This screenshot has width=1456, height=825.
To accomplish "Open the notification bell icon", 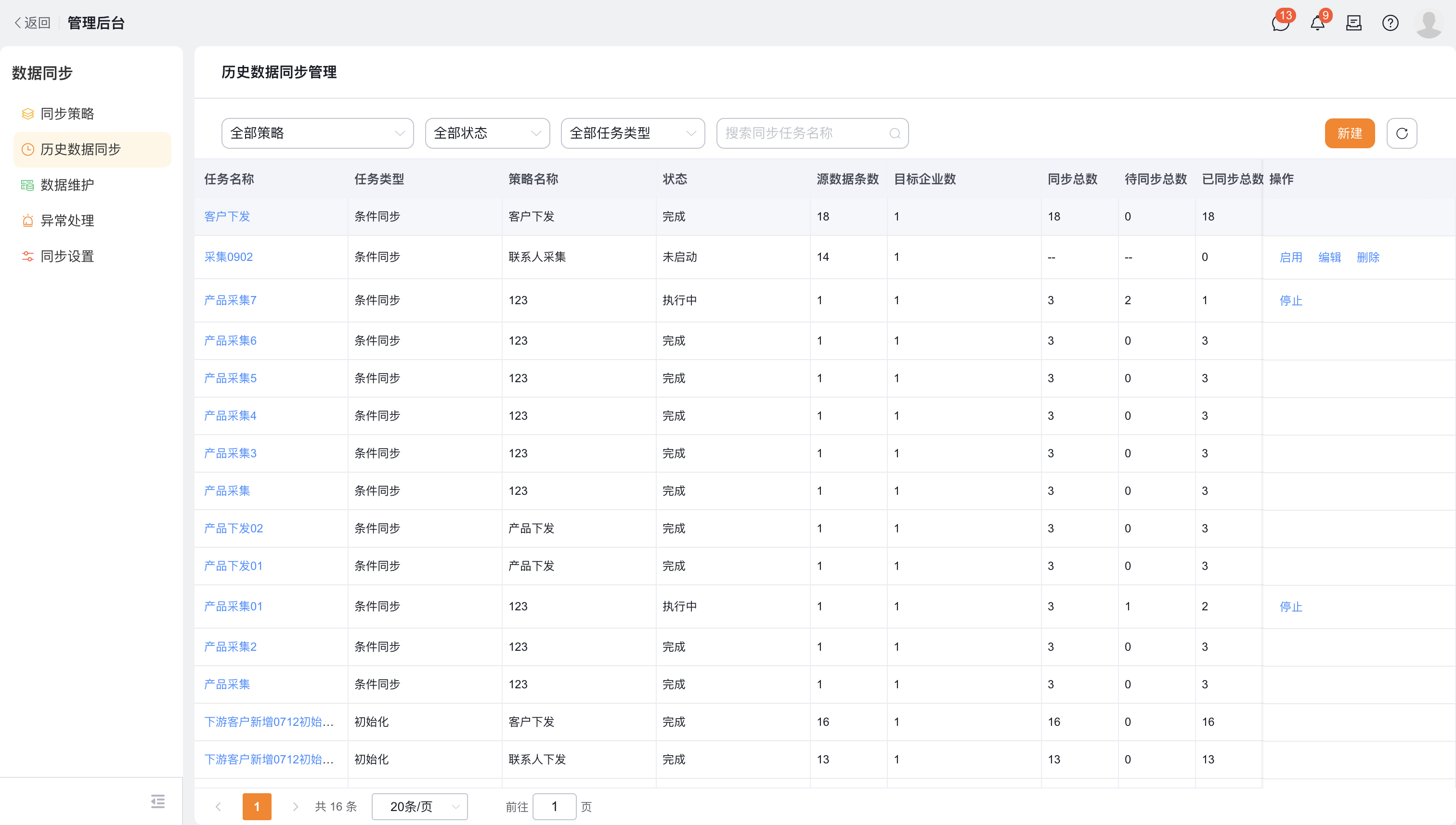I will coord(1317,23).
